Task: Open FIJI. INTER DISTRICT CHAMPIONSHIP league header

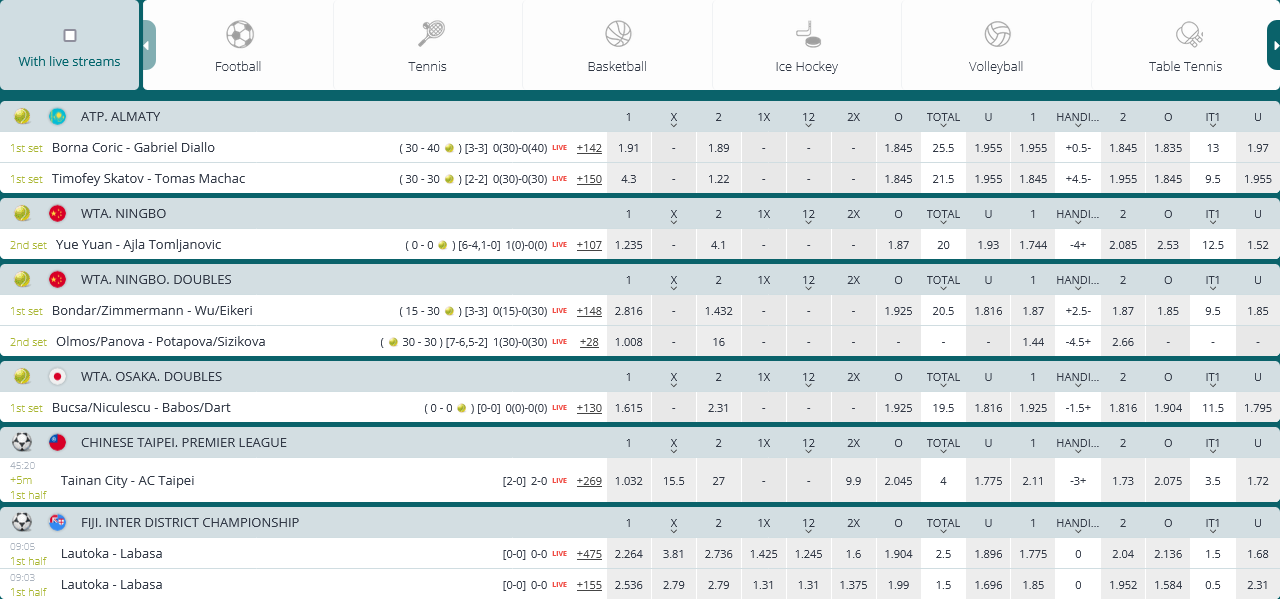Action: click(190, 522)
